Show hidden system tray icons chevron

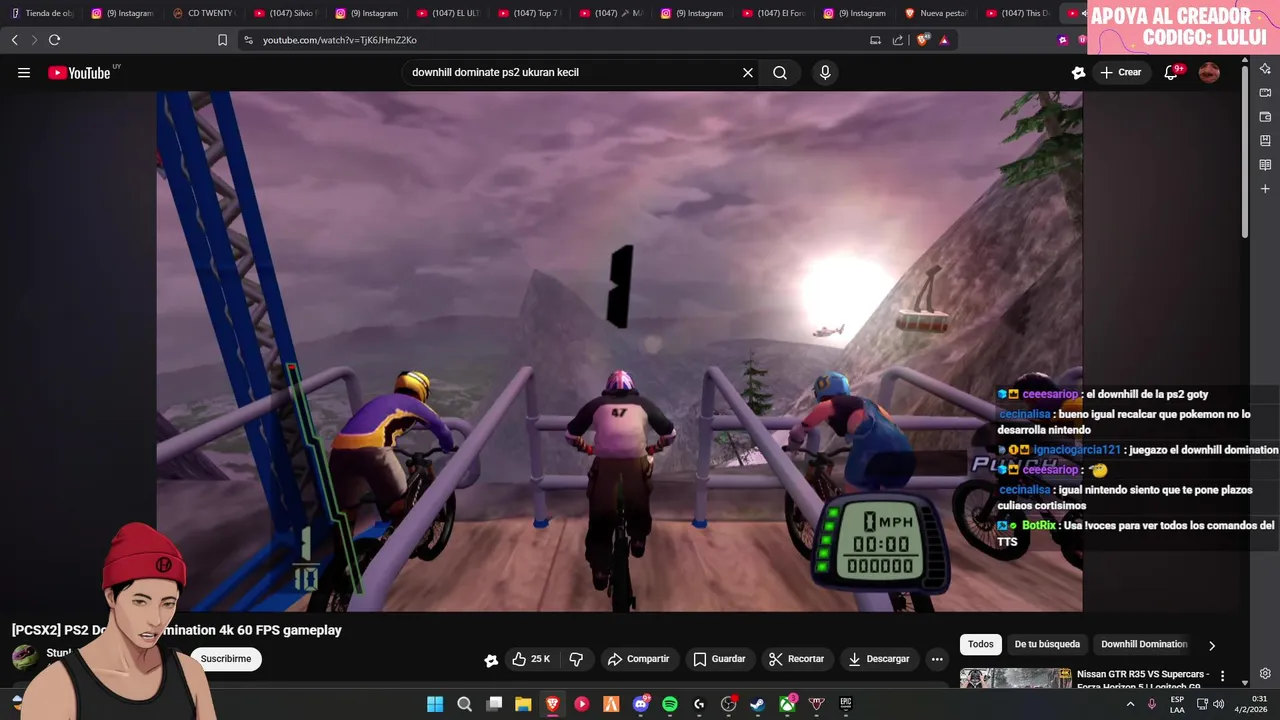coord(1130,704)
